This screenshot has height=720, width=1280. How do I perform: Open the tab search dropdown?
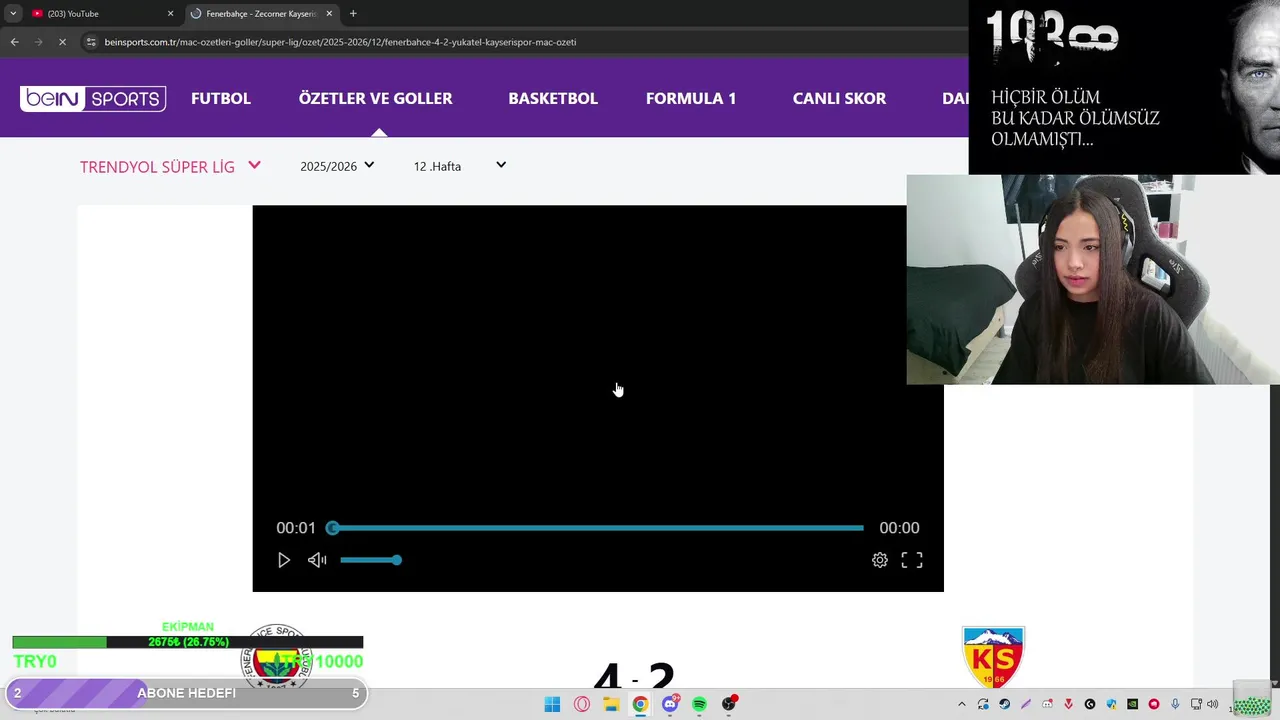(x=13, y=14)
